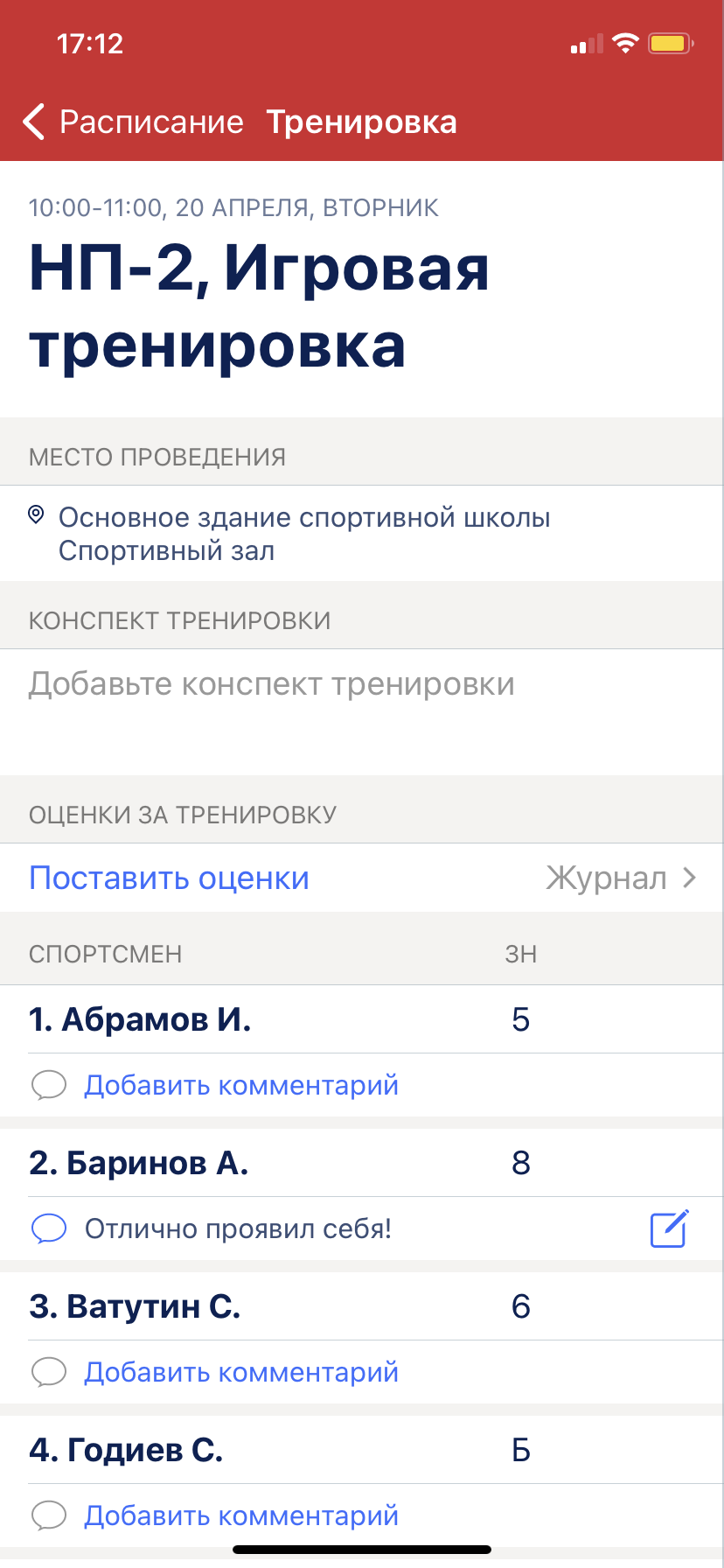Tap the location pin icon
This screenshot has height=1568, width=724.
tap(36, 515)
